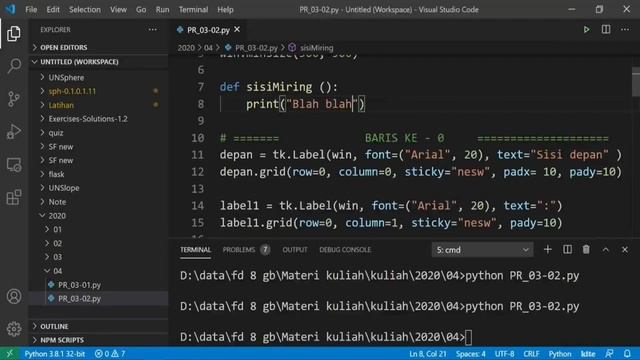640x360 pixels.
Task: Open remote window indicator in status bar
Action: (9, 354)
